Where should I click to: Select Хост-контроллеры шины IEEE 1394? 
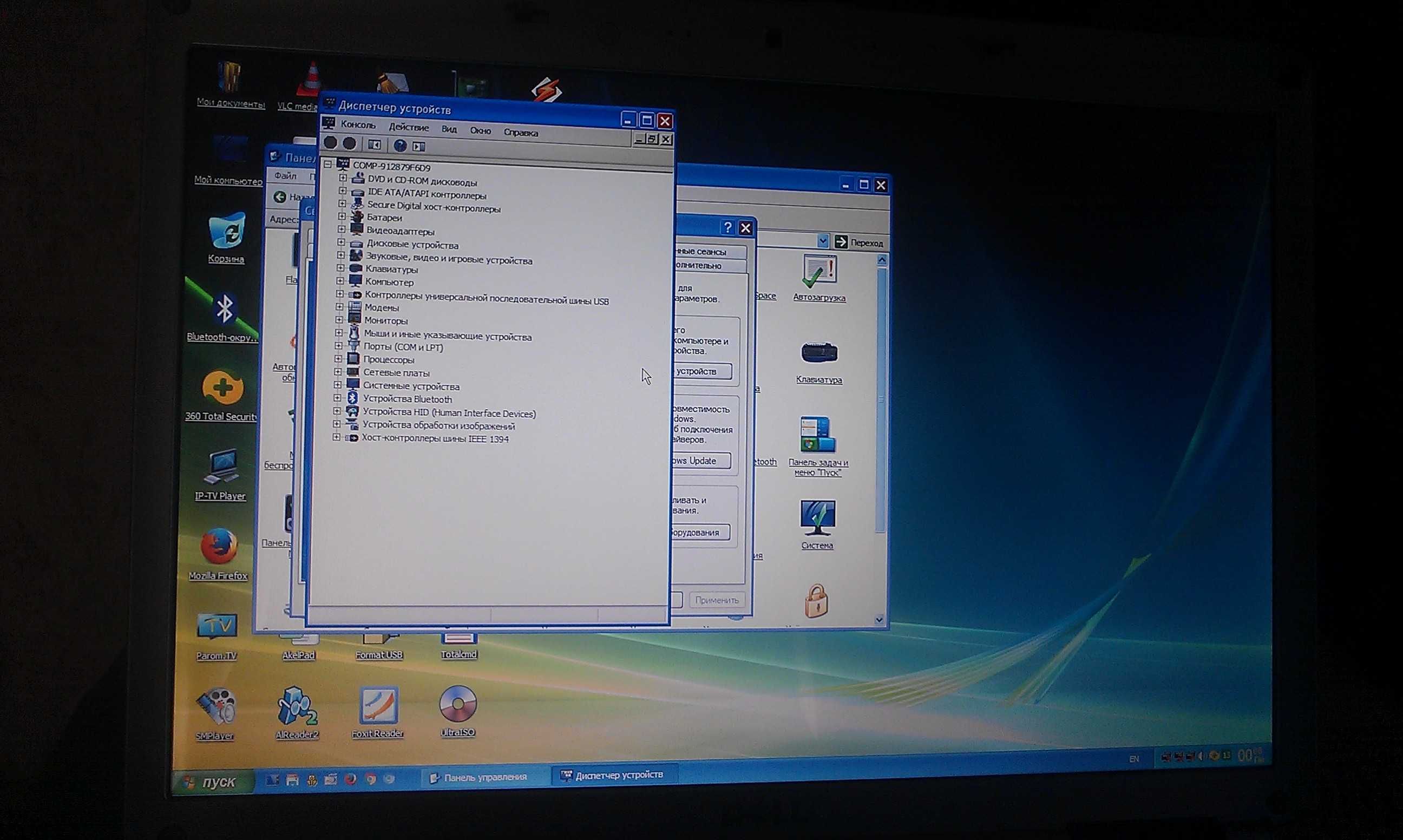(x=435, y=439)
